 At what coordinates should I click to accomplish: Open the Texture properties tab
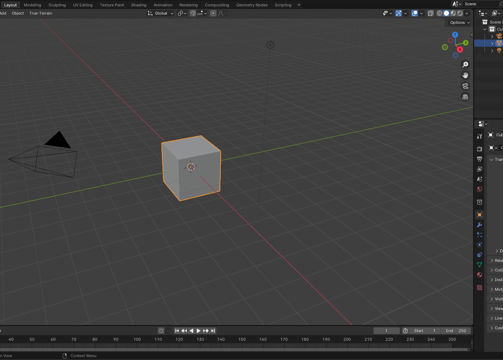tap(479, 287)
